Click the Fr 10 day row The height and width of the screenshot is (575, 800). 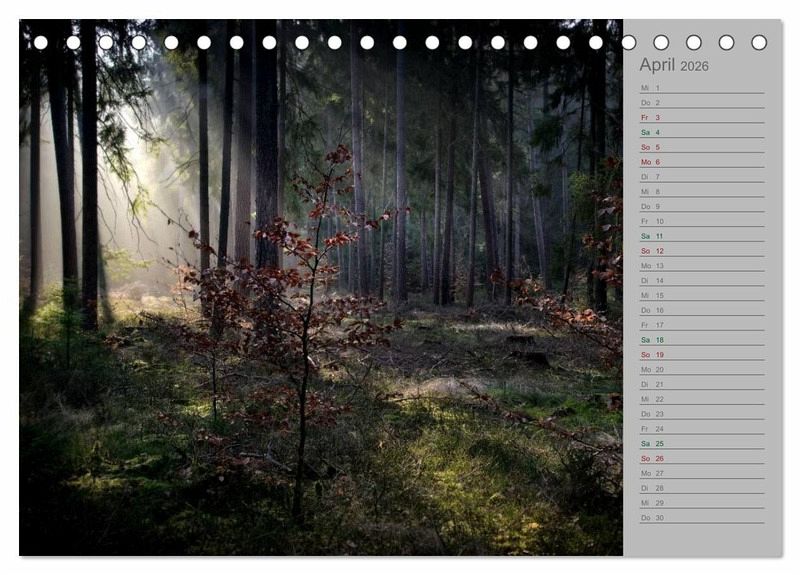(x=701, y=221)
